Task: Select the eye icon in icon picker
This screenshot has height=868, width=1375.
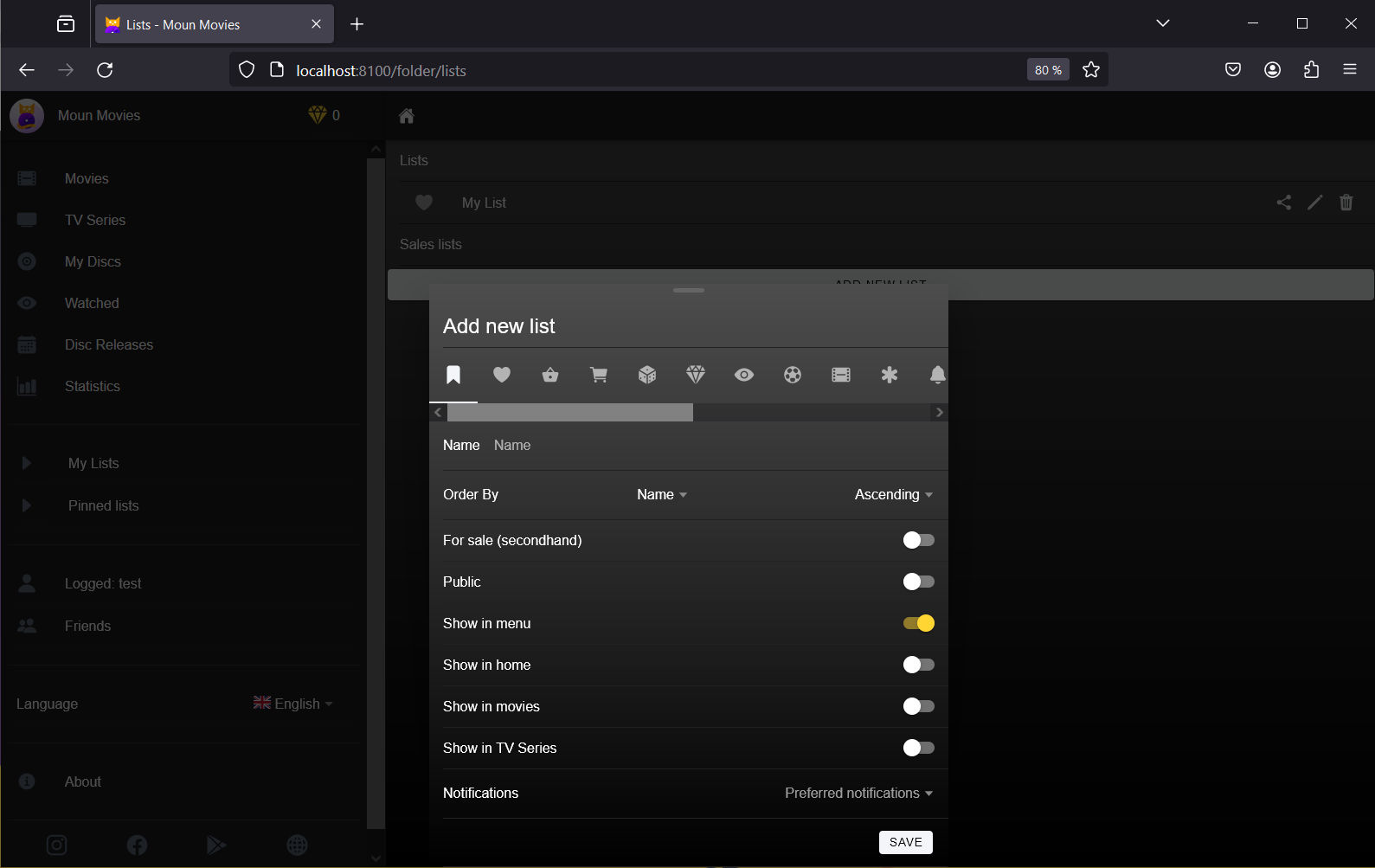Action: [x=744, y=375]
